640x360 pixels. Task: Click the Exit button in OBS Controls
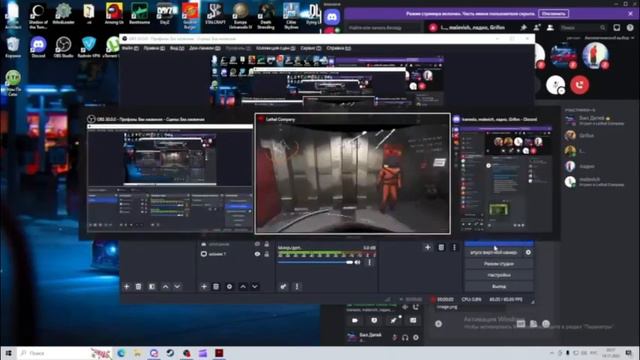click(x=499, y=287)
